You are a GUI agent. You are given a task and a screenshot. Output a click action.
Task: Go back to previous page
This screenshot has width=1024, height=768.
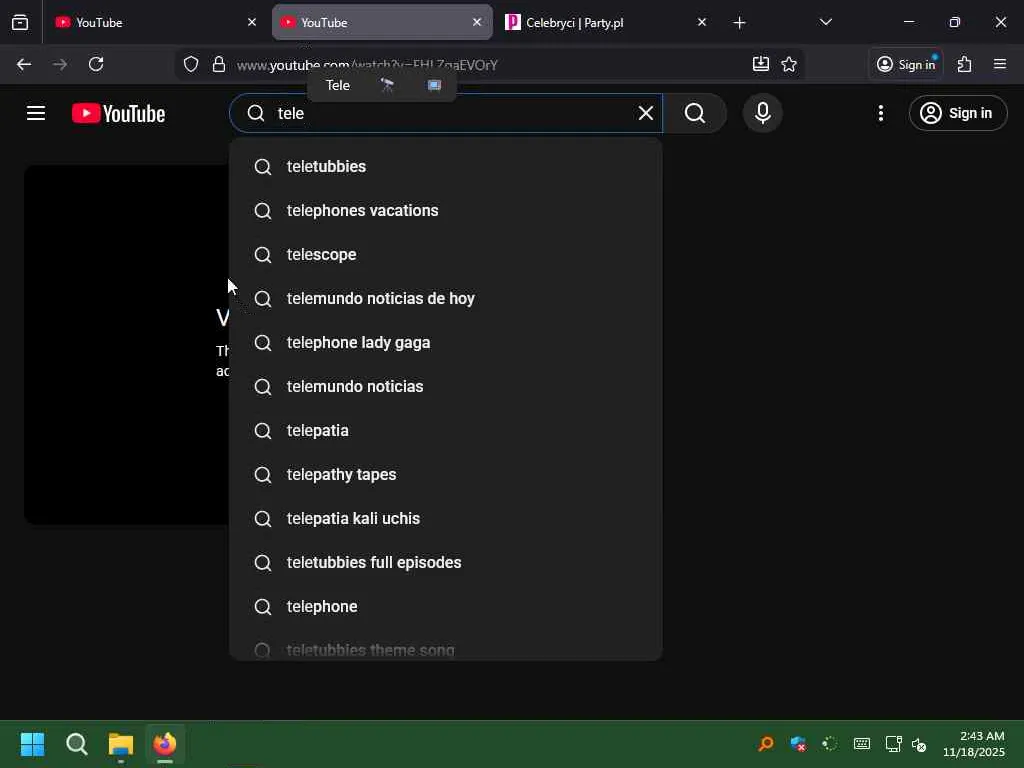tap(24, 64)
